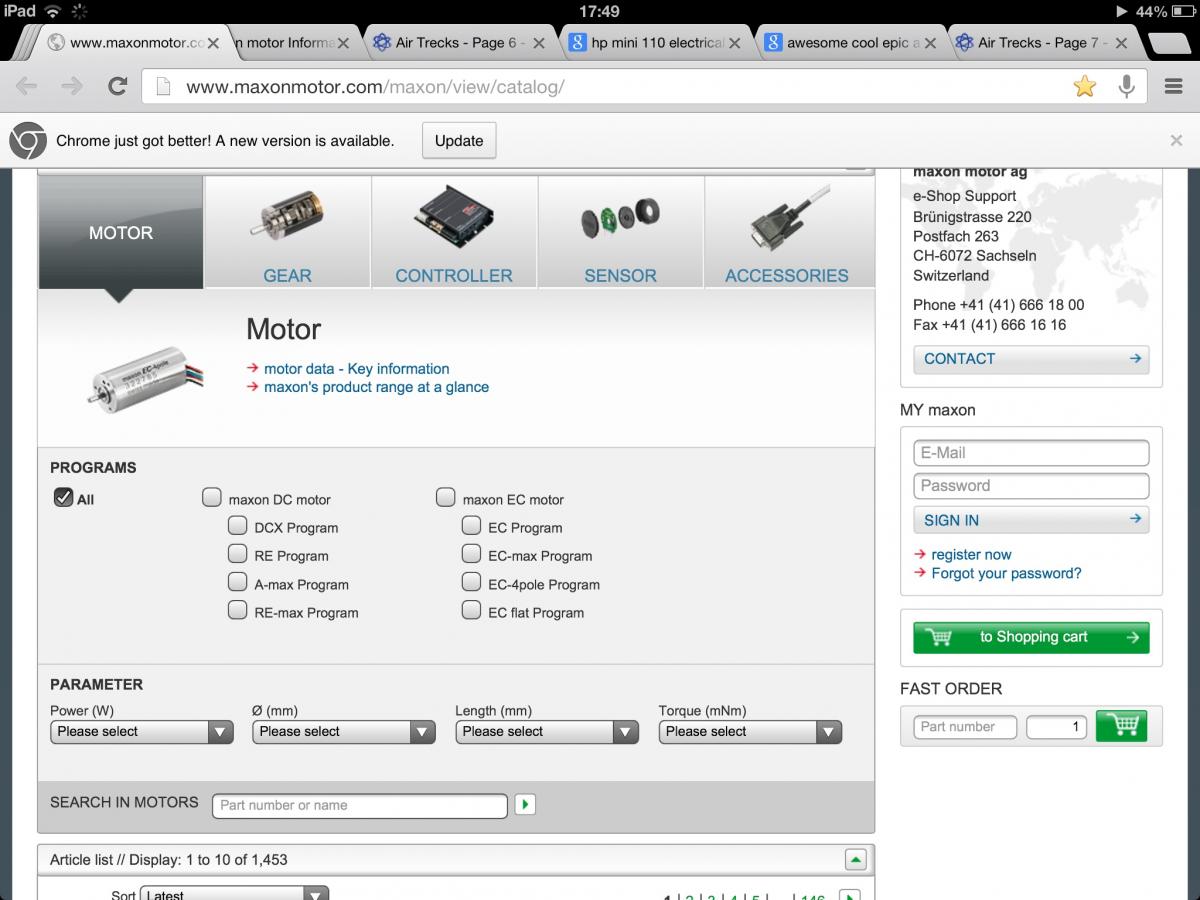The width and height of the screenshot is (1200, 900).
Task: Expand the Torque (mNm) dropdown
Action: click(750, 732)
